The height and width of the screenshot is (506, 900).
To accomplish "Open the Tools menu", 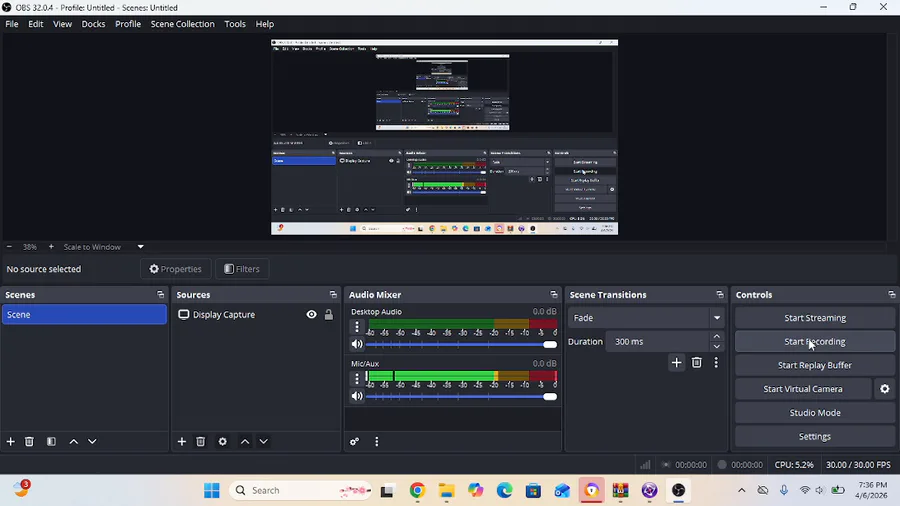I will [235, 24].
